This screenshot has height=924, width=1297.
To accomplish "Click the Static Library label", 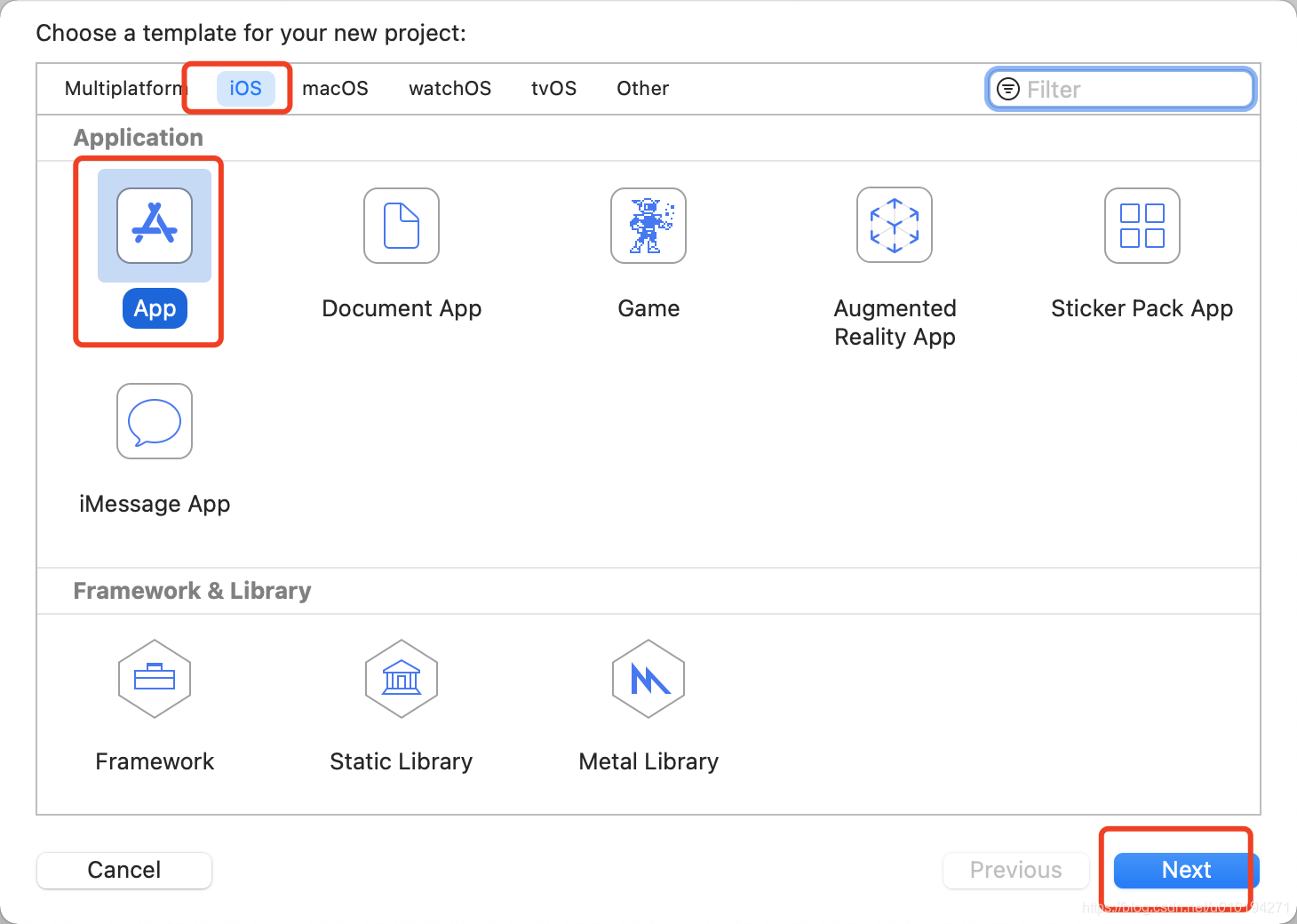I will click(x=402, y=761).
